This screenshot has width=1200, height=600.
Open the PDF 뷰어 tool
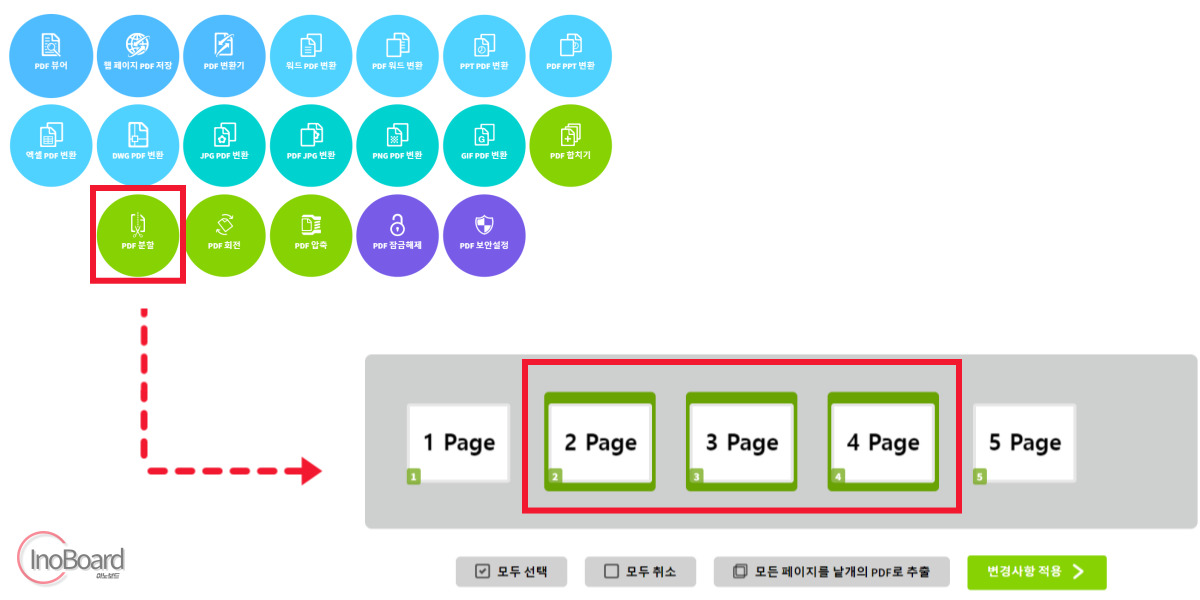[51, 56]
